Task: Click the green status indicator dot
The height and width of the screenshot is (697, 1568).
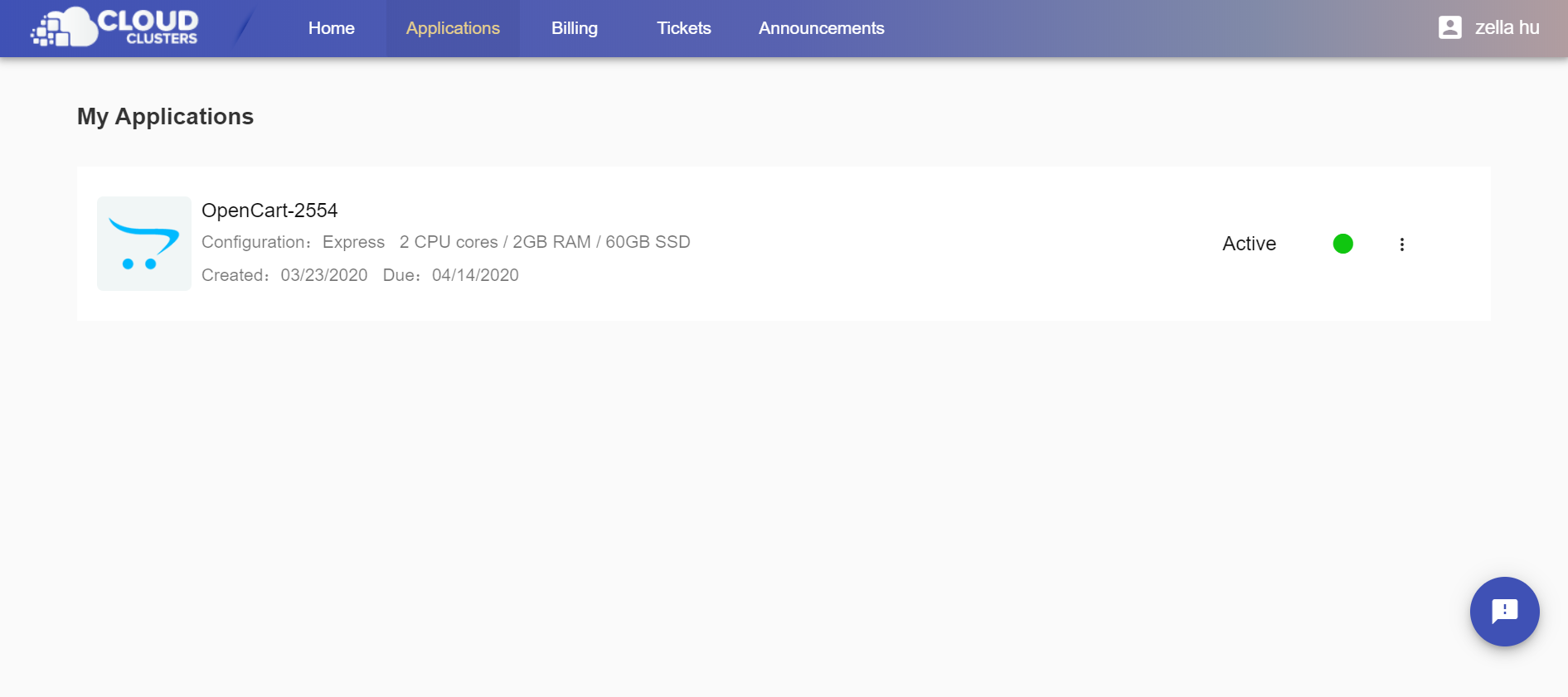Action: [1342, 244]
